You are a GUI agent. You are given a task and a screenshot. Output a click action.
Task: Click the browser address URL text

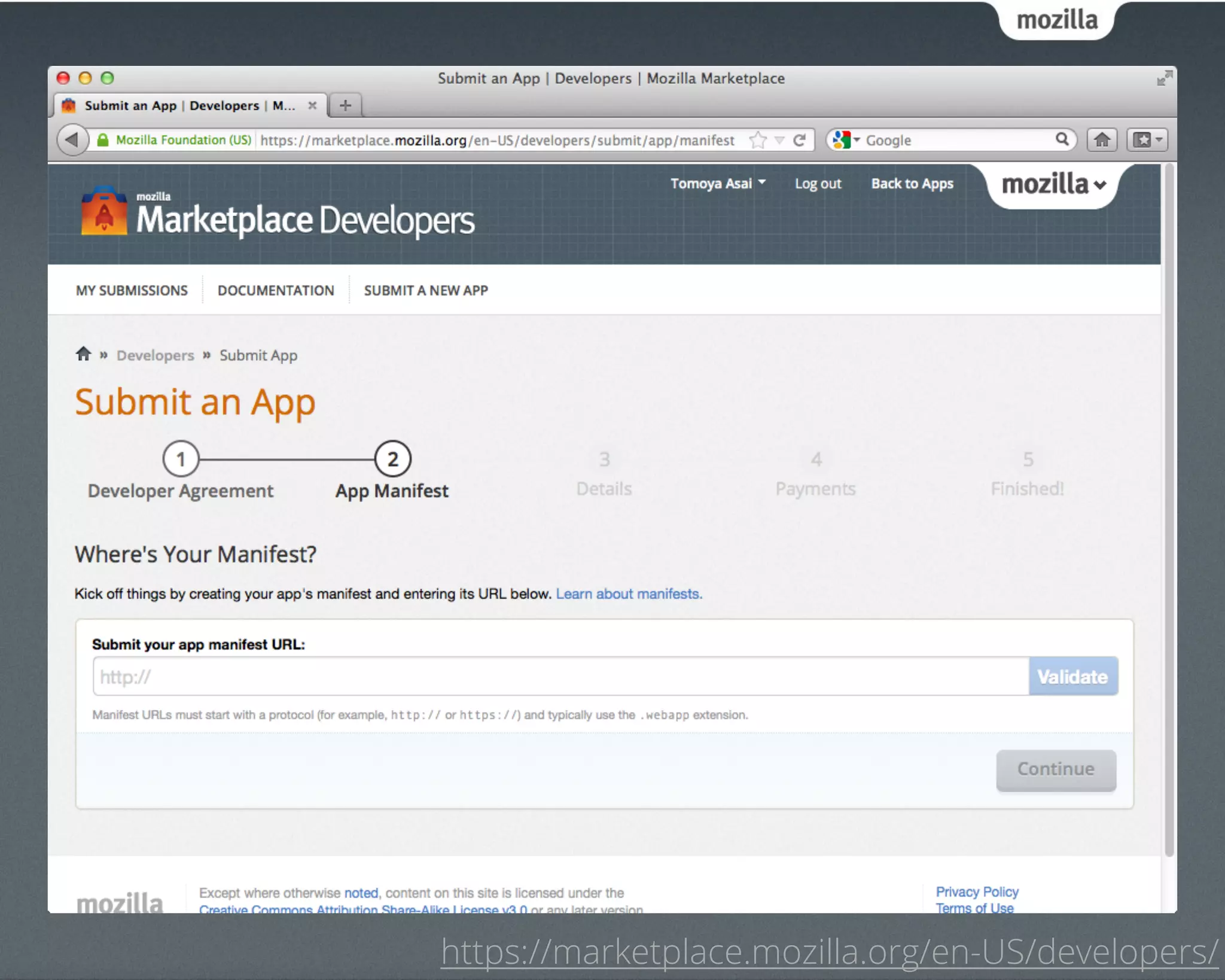pos(498,141)
